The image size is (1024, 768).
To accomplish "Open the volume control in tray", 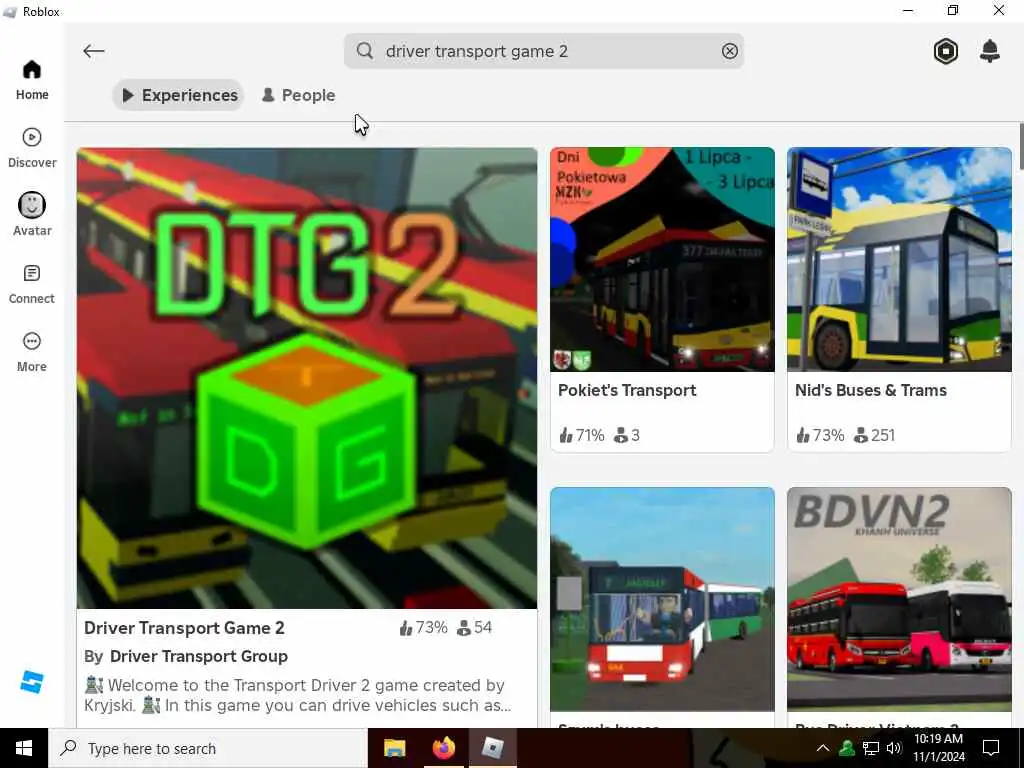I will [893, 748].
